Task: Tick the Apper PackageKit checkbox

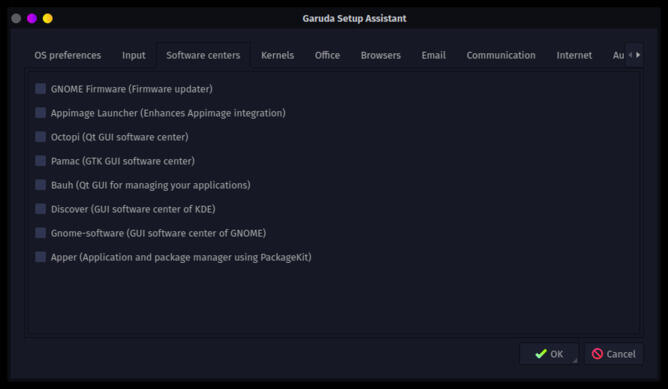Action: tap(40, 257)
